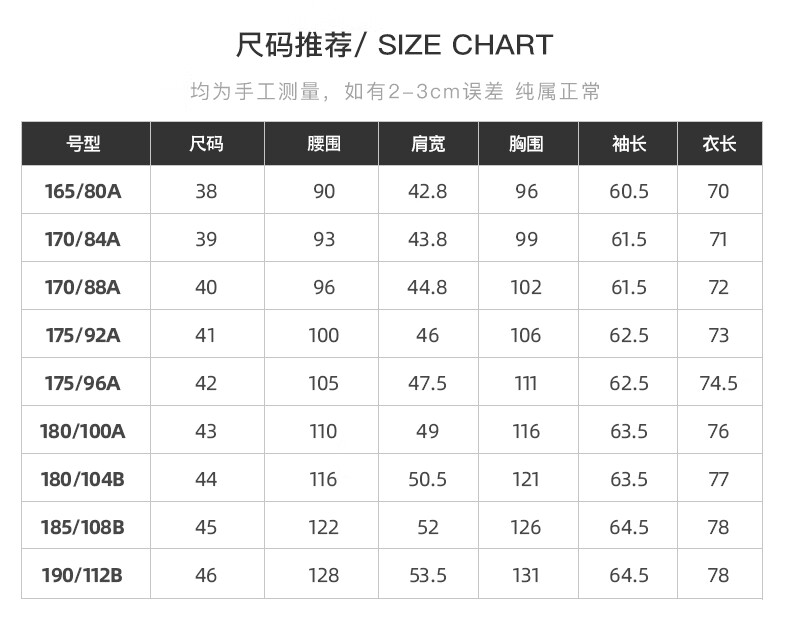Click the 衣长 column header

(719, 144)
